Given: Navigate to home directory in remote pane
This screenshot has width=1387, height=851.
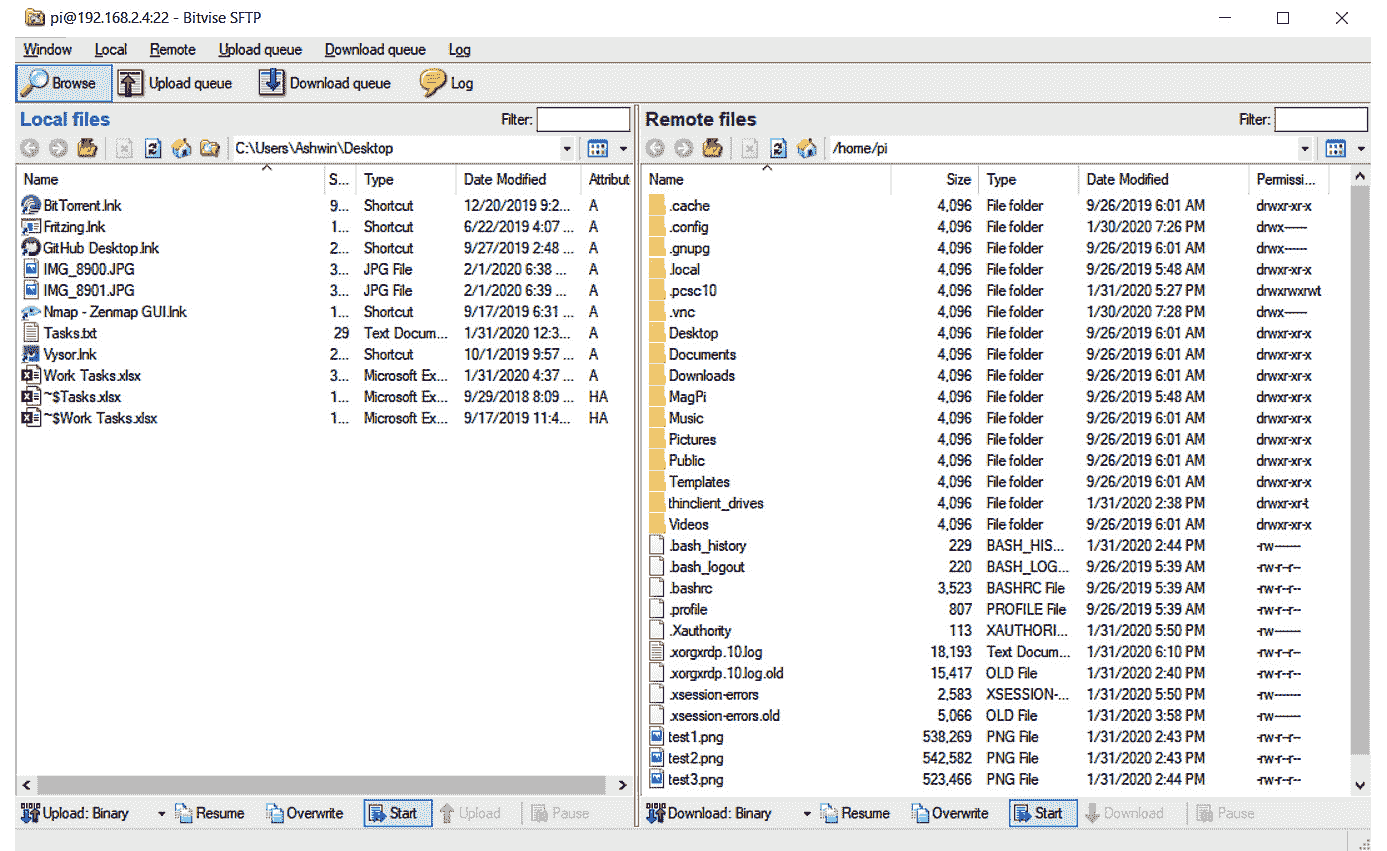Looking at the screenshot, I should 808,147.
